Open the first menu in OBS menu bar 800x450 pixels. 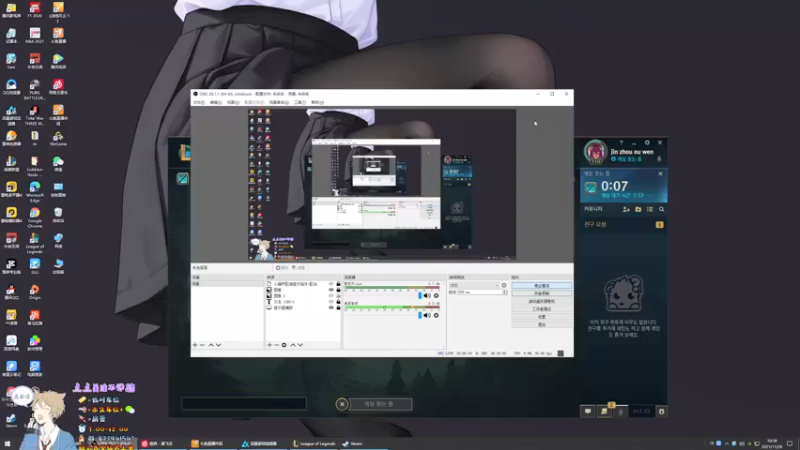click(x=199, y=103)
